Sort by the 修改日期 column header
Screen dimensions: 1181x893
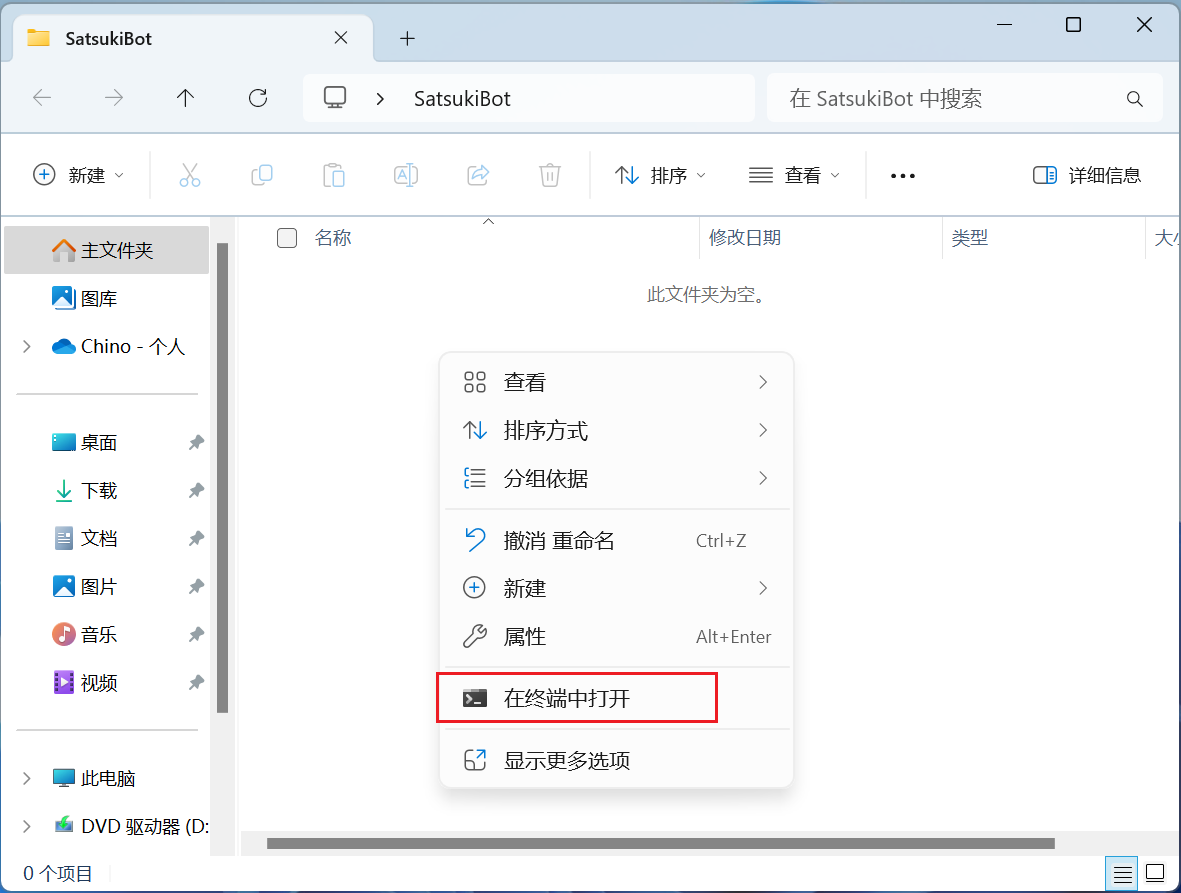tap(745, 238)
